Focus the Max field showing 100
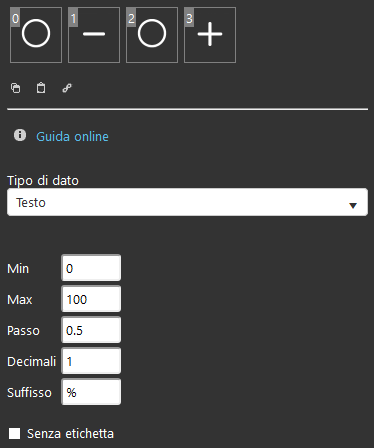The height and width of the screenshot is (448, 374). tap(91, 299)
